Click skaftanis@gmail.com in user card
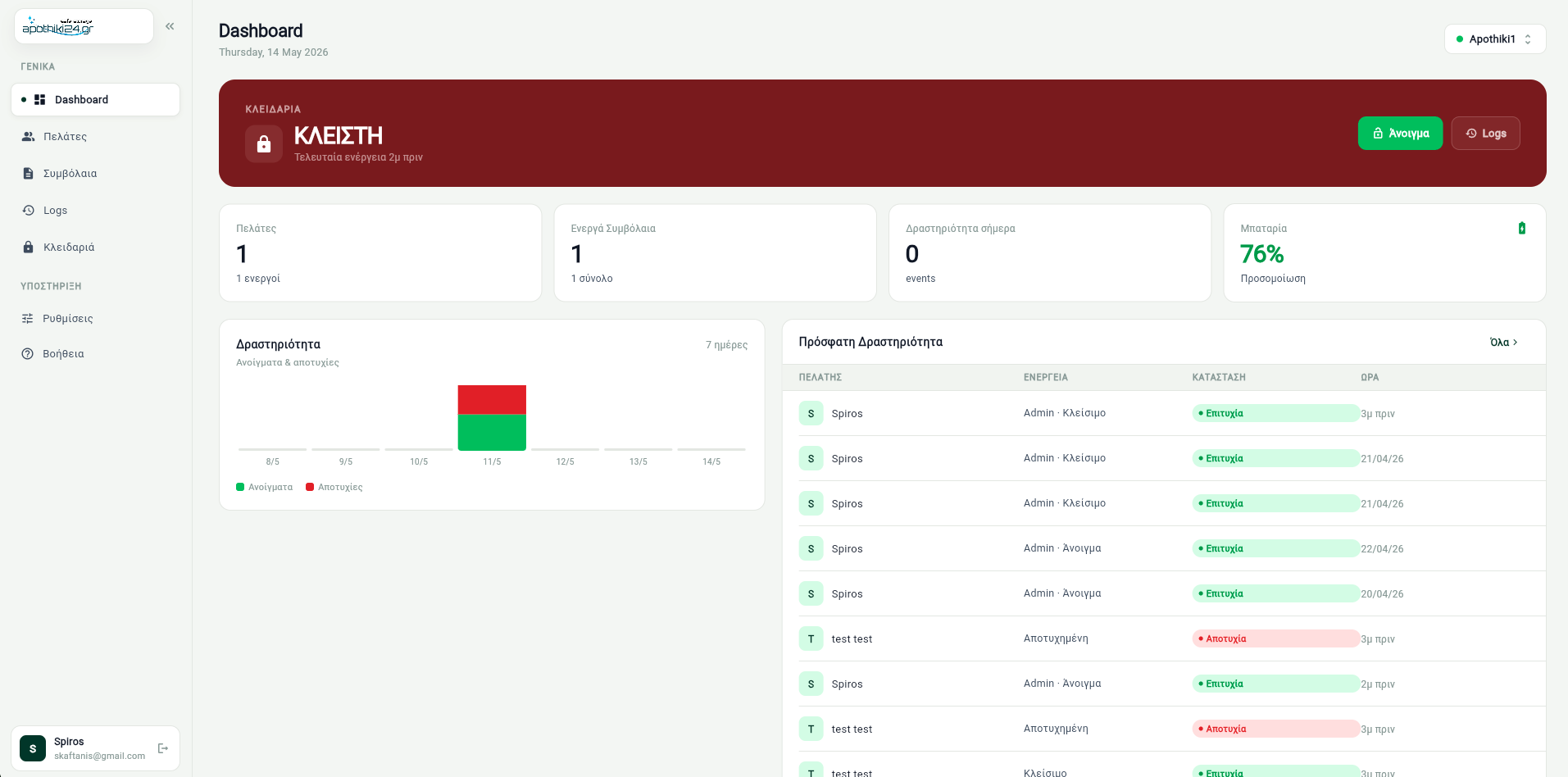This screenshot has width=1568, height=777. pyautogui.click(x=100, y=756)
